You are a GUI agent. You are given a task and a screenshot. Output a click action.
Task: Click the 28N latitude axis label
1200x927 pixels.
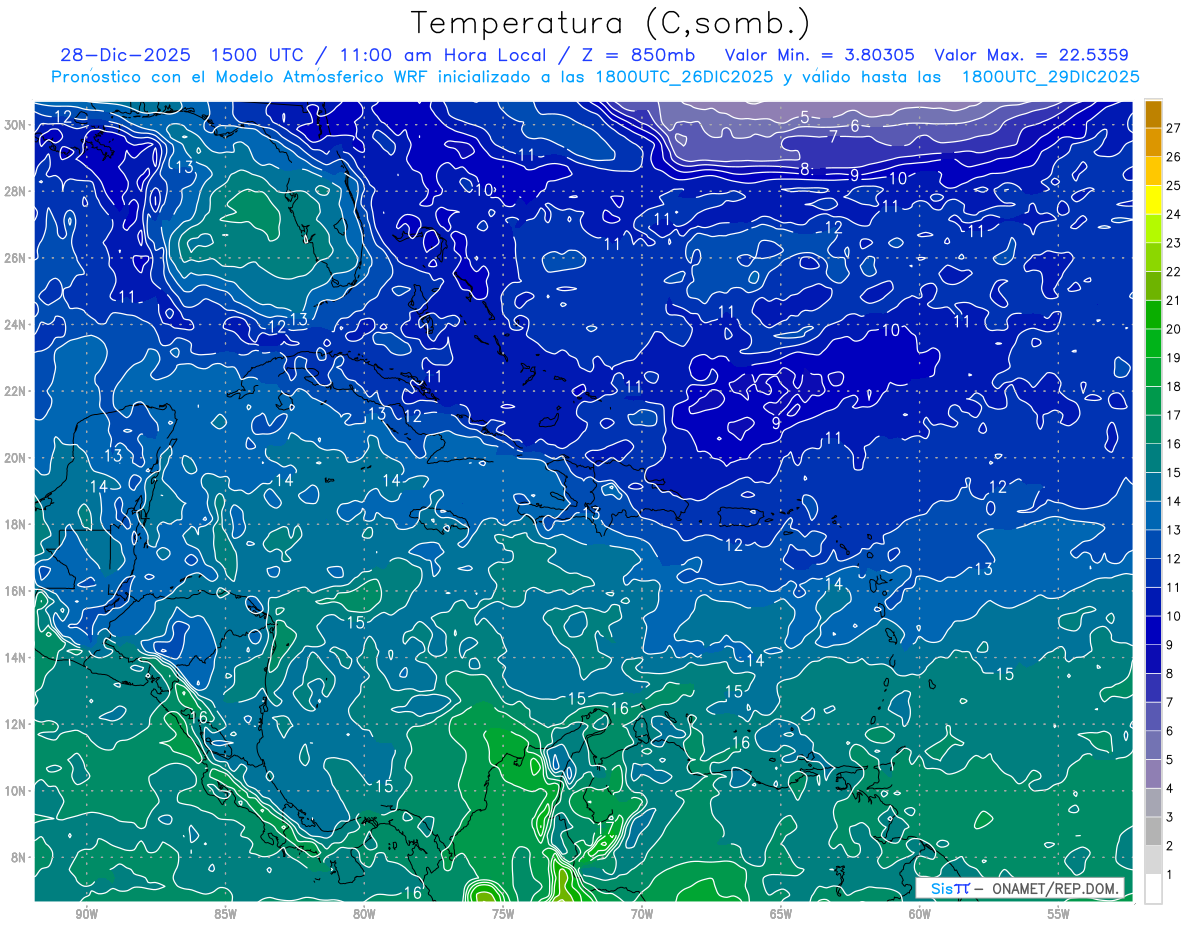(x=15, y=191)
